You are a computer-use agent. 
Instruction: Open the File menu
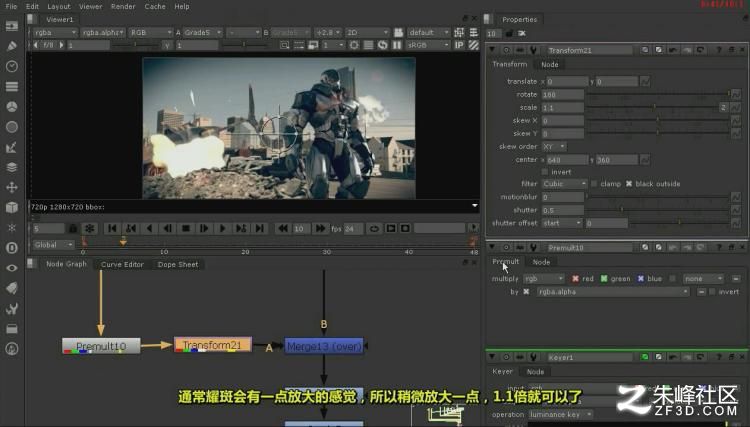tap(11, 6)
